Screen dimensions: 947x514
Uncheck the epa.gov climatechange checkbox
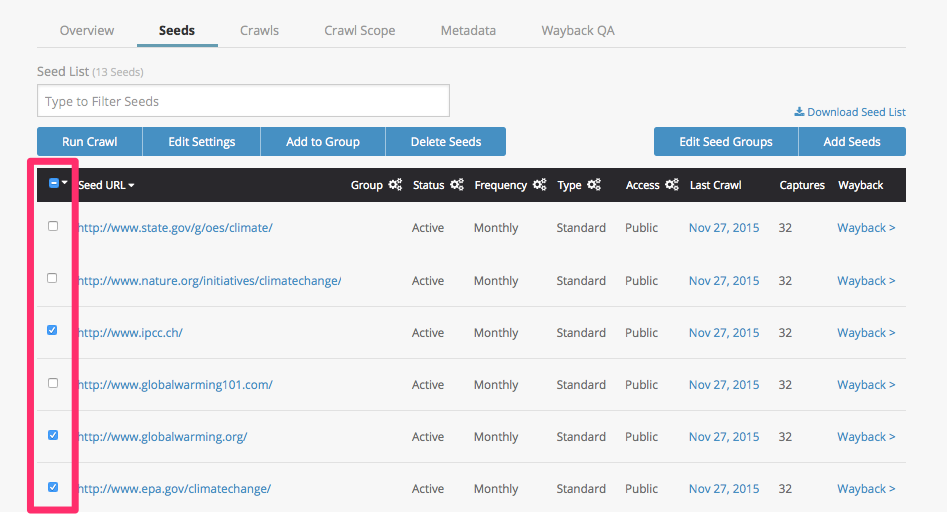point(53,488)
